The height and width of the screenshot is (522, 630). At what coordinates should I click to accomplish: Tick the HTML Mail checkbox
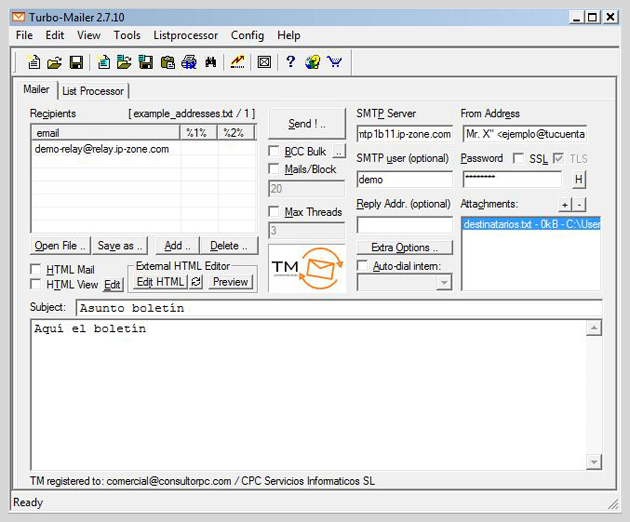pos(36,269)
